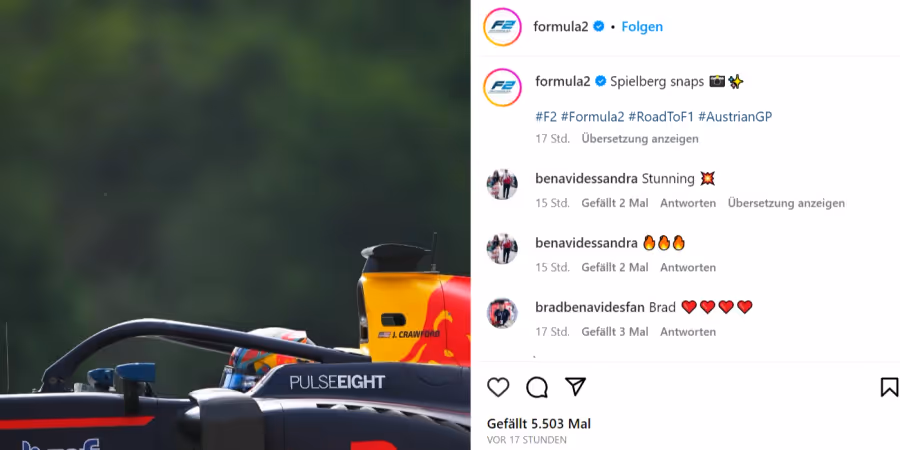Reply to bradbenavidesfan's Brad comment

point(688,331)
